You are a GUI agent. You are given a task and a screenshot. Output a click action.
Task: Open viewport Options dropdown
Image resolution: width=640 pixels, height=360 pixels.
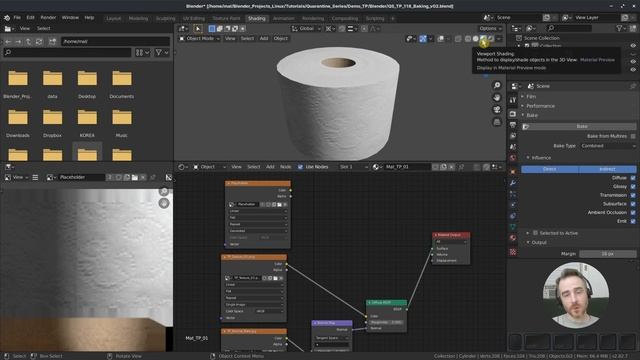[x=490, y=29]
